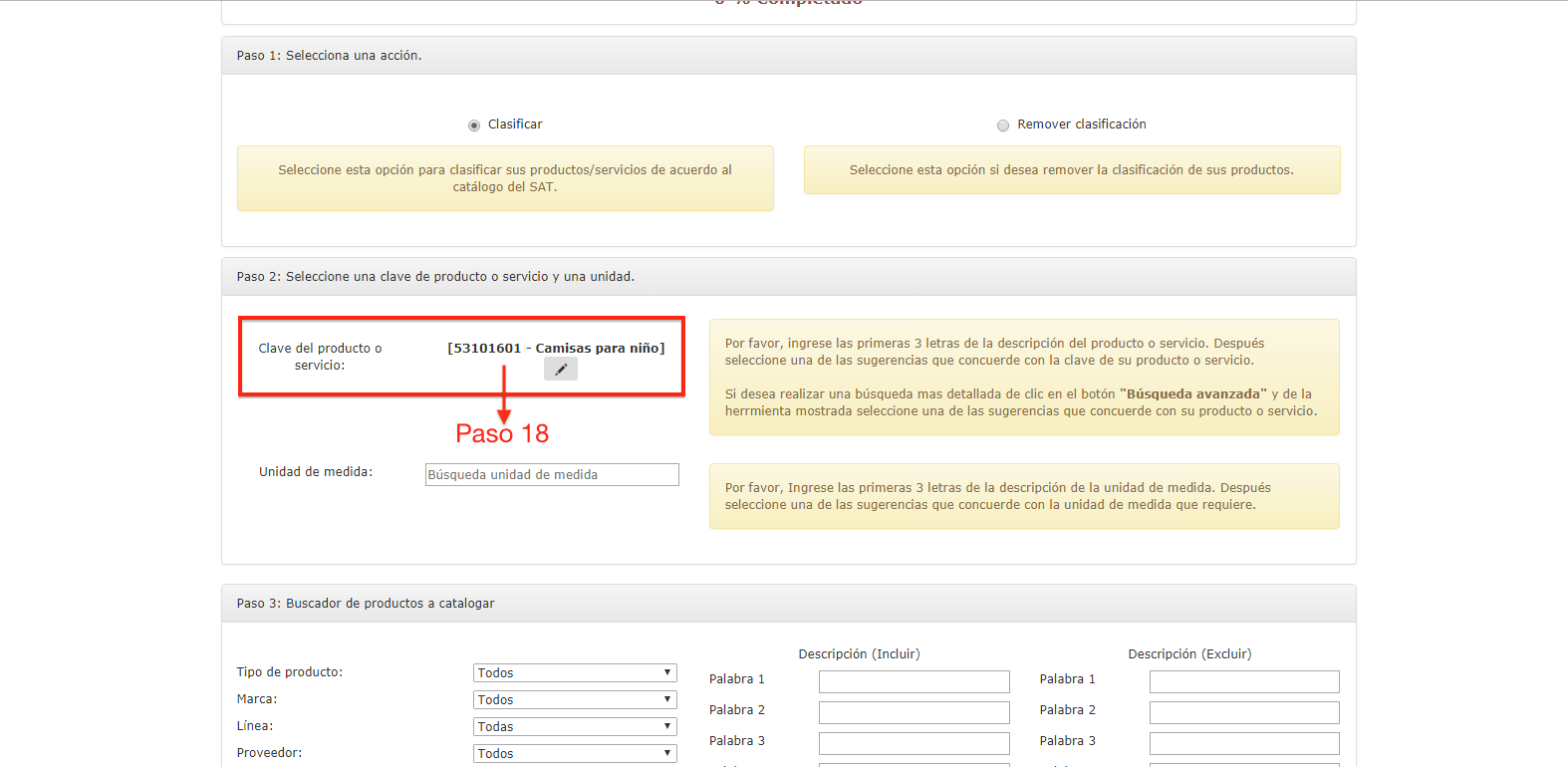
Task: Click the pencil edit icon for product key
Action: pyautogui.click(x=561, y=370)
